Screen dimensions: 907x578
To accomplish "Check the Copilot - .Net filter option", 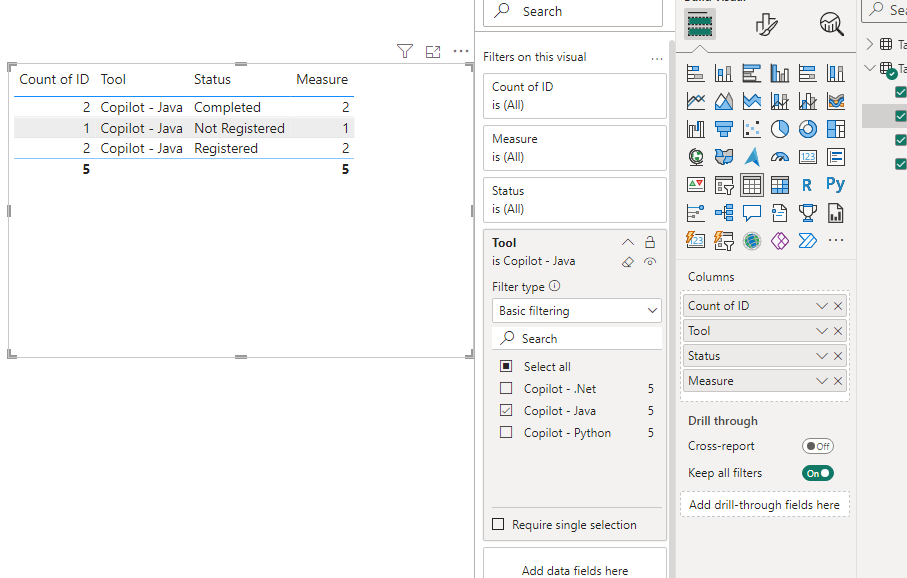I will [506, 388].
